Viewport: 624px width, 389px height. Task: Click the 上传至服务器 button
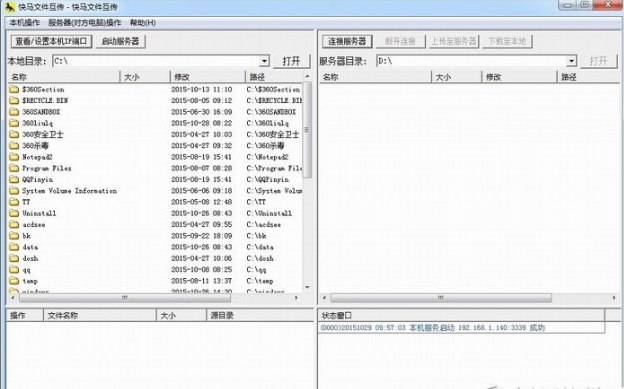point(454,41)
